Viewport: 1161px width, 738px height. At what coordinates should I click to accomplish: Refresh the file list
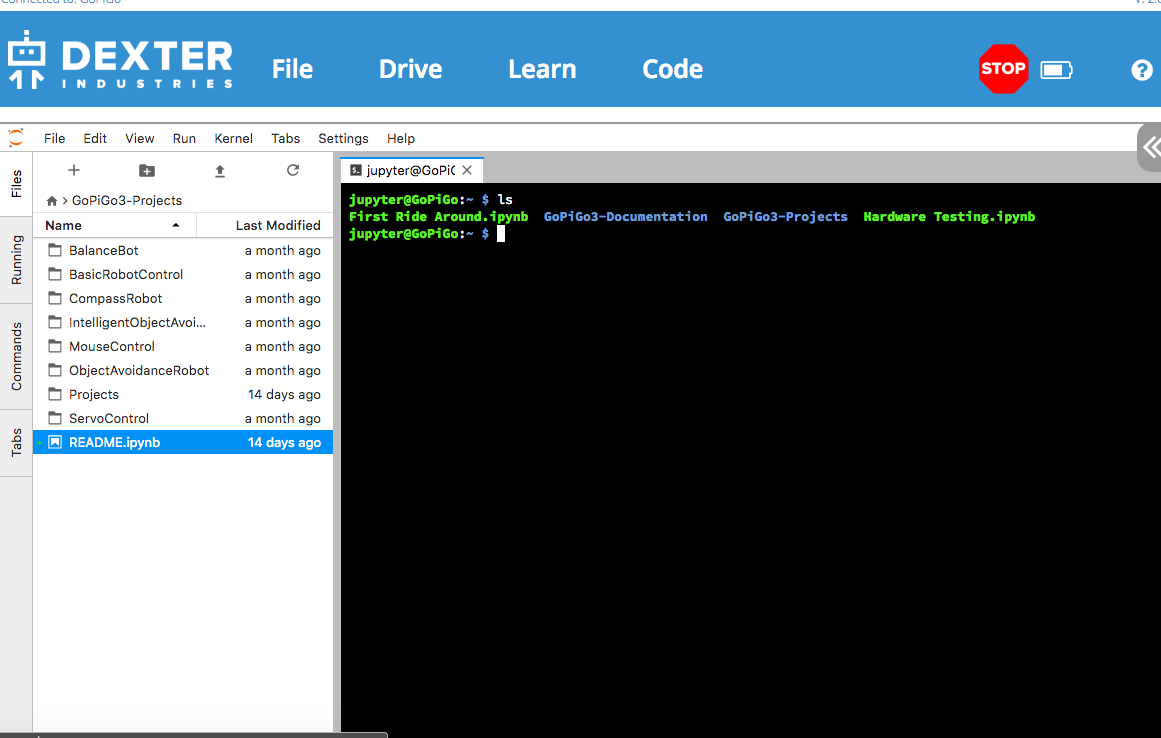tap(293, 170)
